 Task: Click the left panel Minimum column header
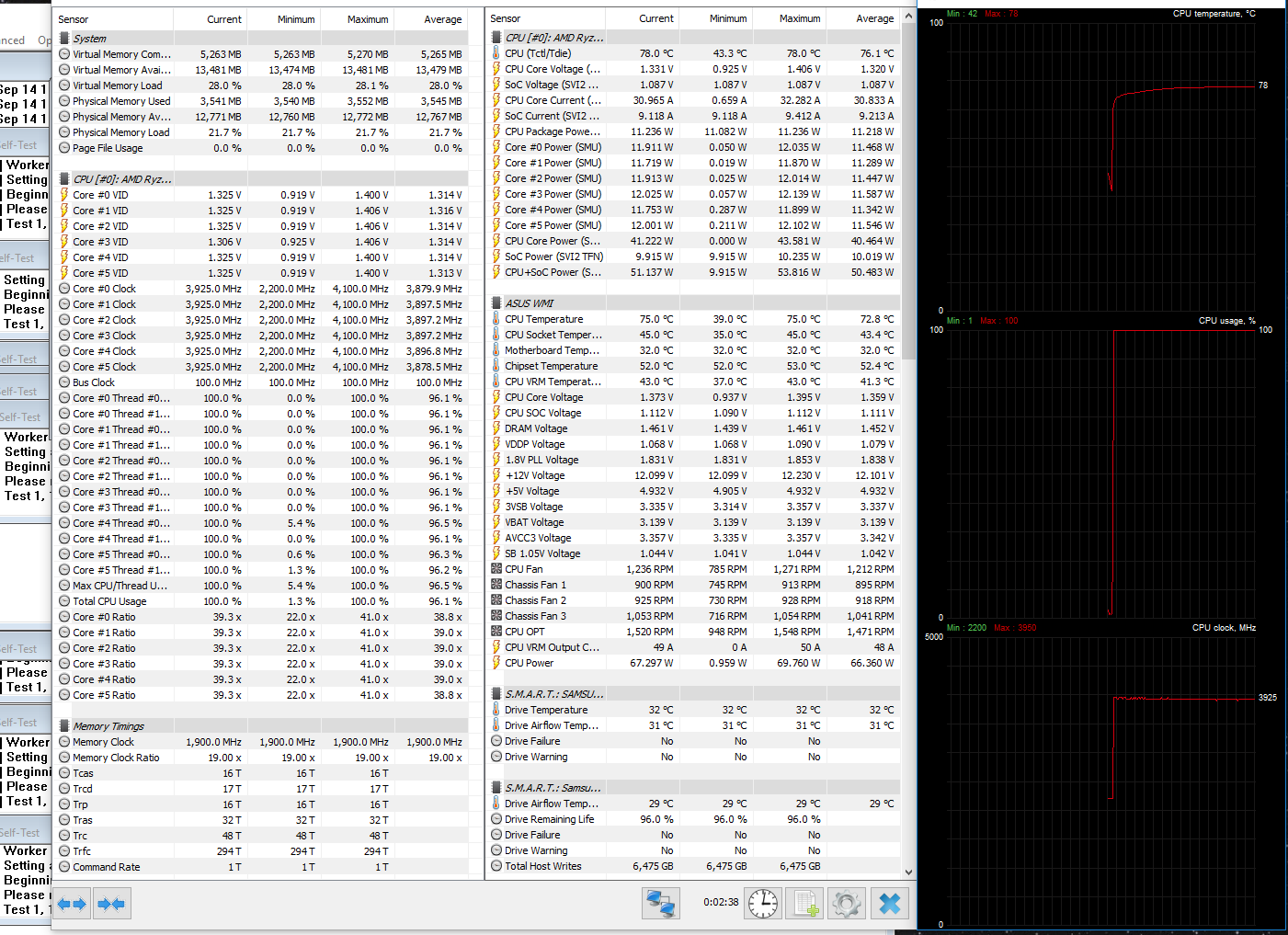tap(283, 19)
